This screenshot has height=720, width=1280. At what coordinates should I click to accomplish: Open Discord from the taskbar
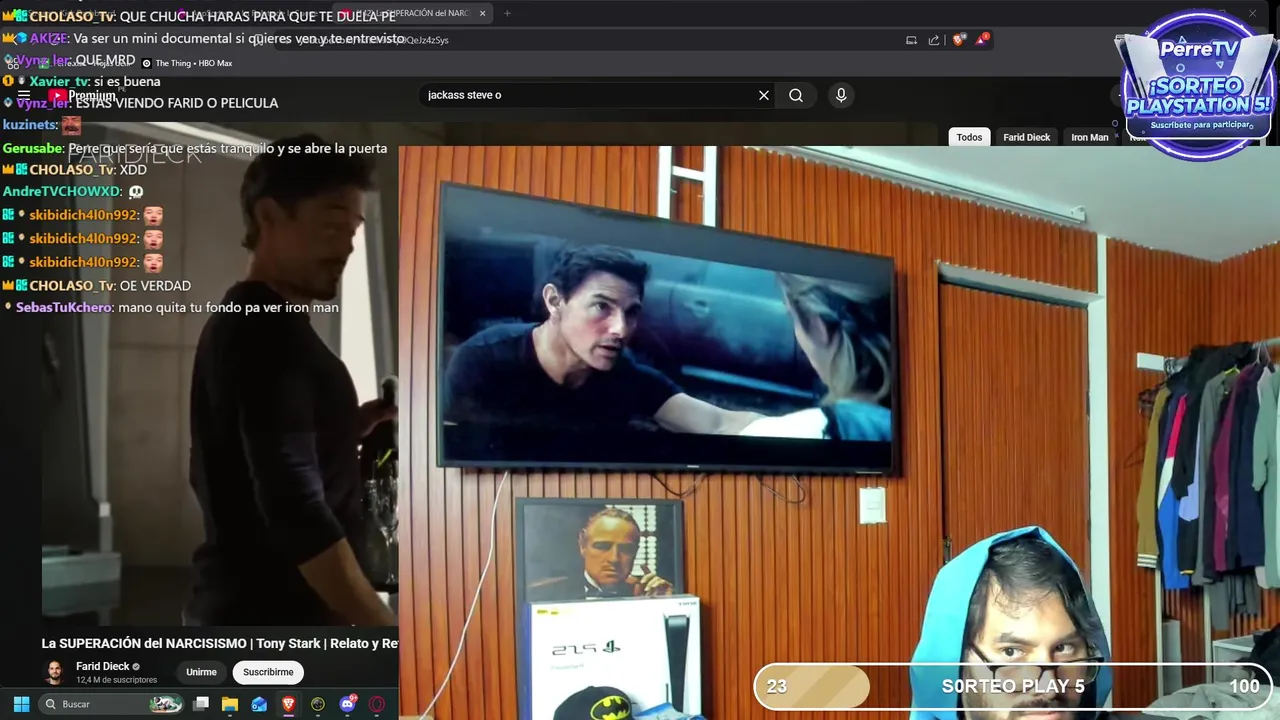pos(347,704)
